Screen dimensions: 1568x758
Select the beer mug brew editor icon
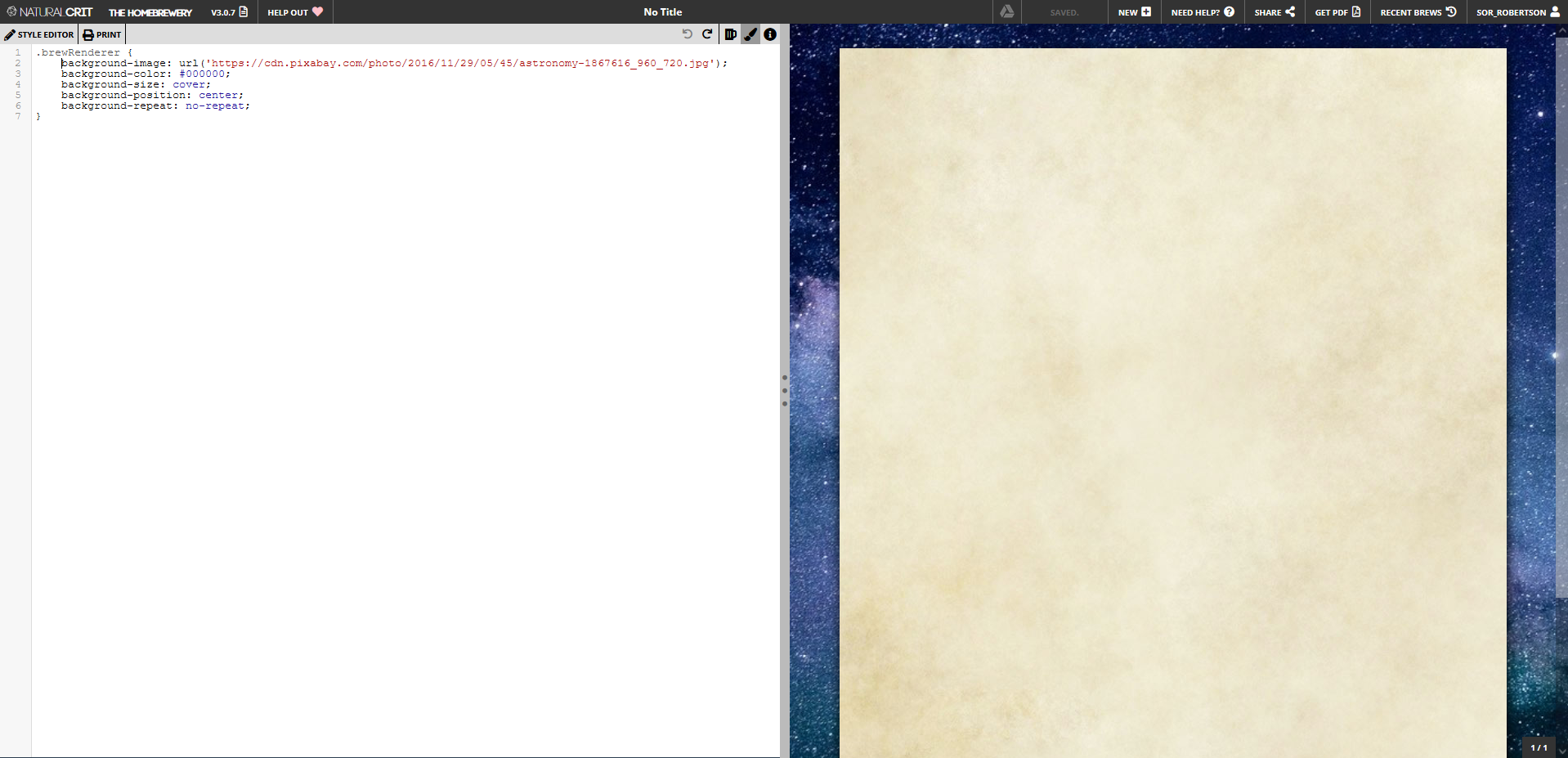pyautogui.click(x=730, y=34)
